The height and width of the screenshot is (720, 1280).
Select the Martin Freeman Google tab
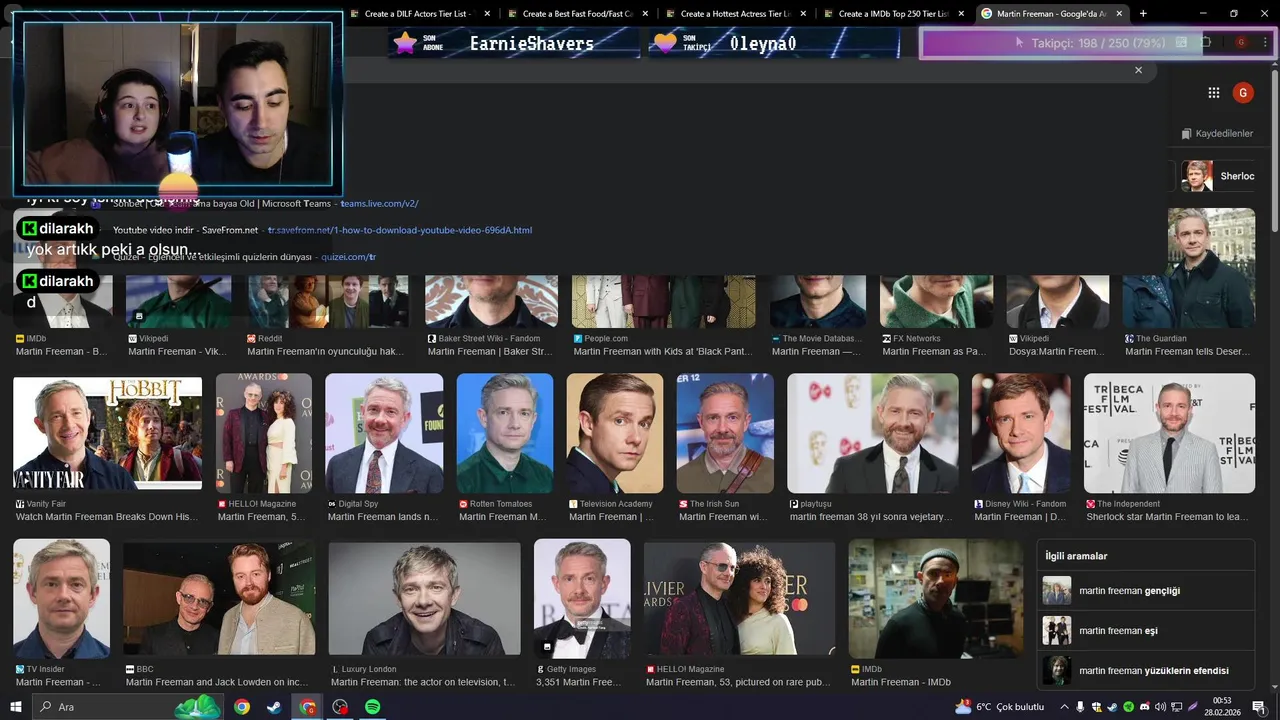[1052, 14]
